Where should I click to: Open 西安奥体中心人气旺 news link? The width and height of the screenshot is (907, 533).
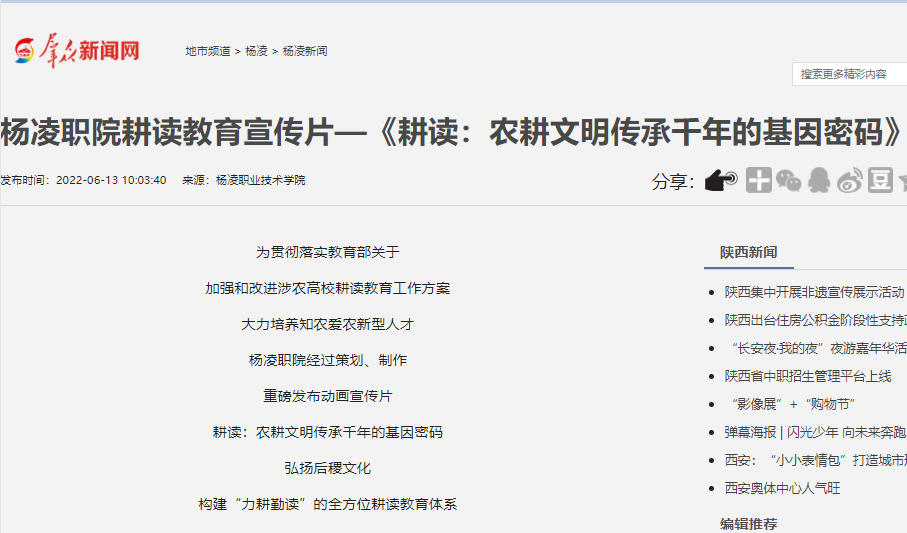(782, 488)
